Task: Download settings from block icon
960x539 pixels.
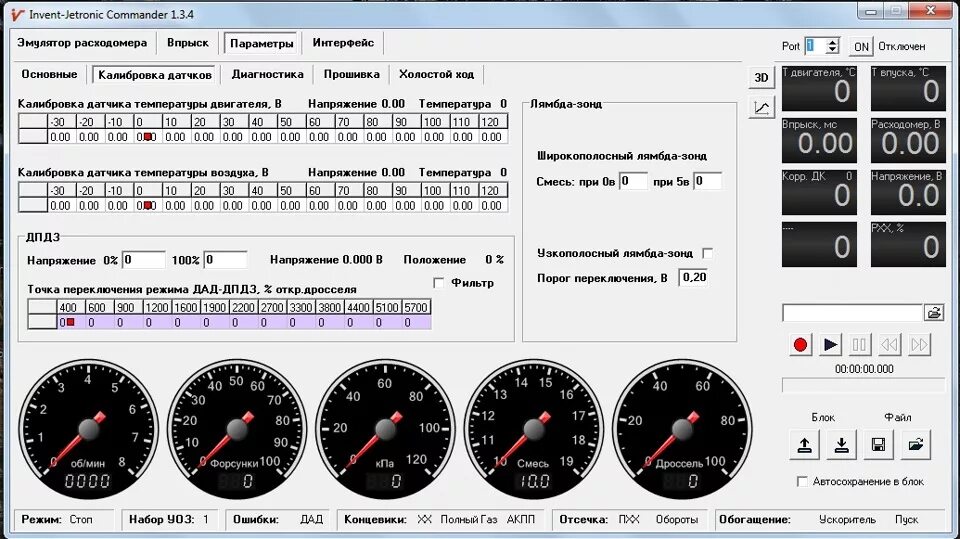Action: (841, 445)
